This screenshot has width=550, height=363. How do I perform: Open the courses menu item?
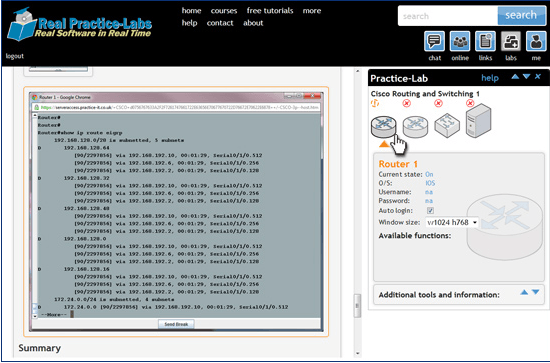click(x=224, y=11)
